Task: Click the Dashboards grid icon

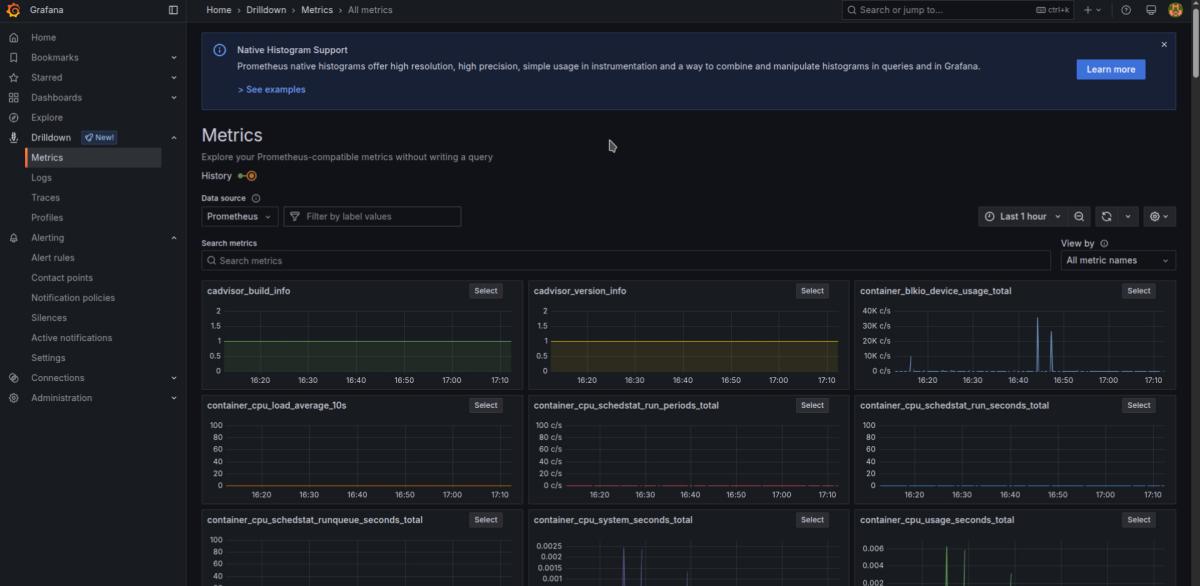Action: click(13, 97)
